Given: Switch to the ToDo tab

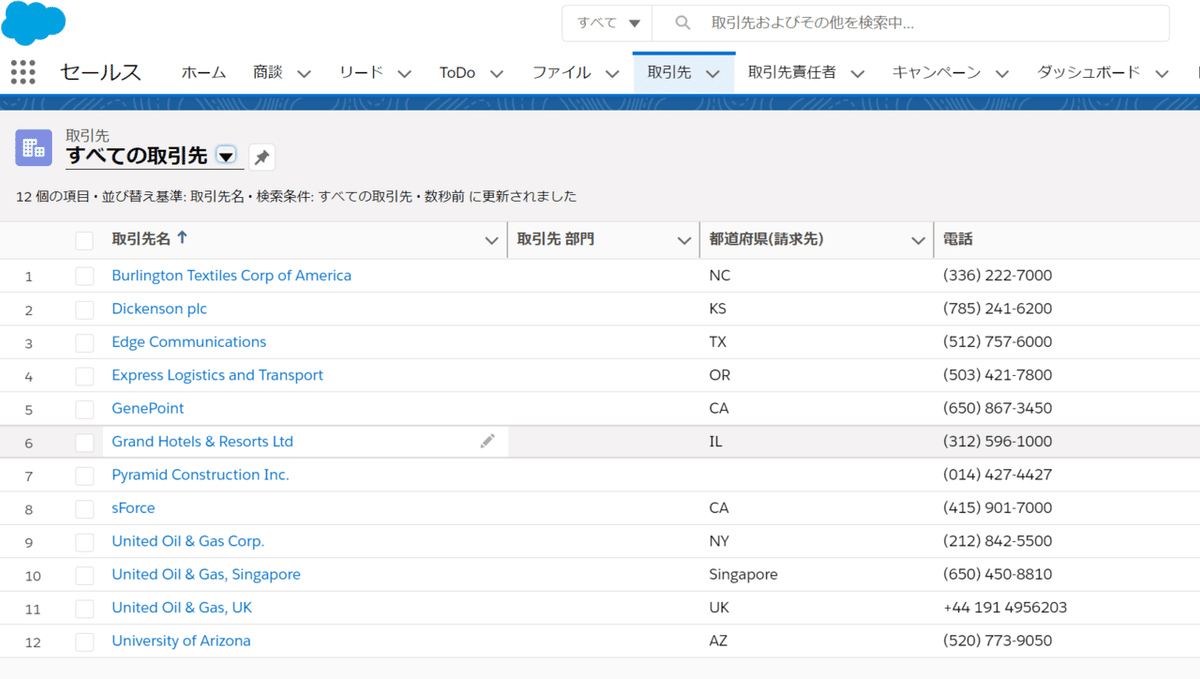Looking at the screenshot, I should (x=457, y=72).
